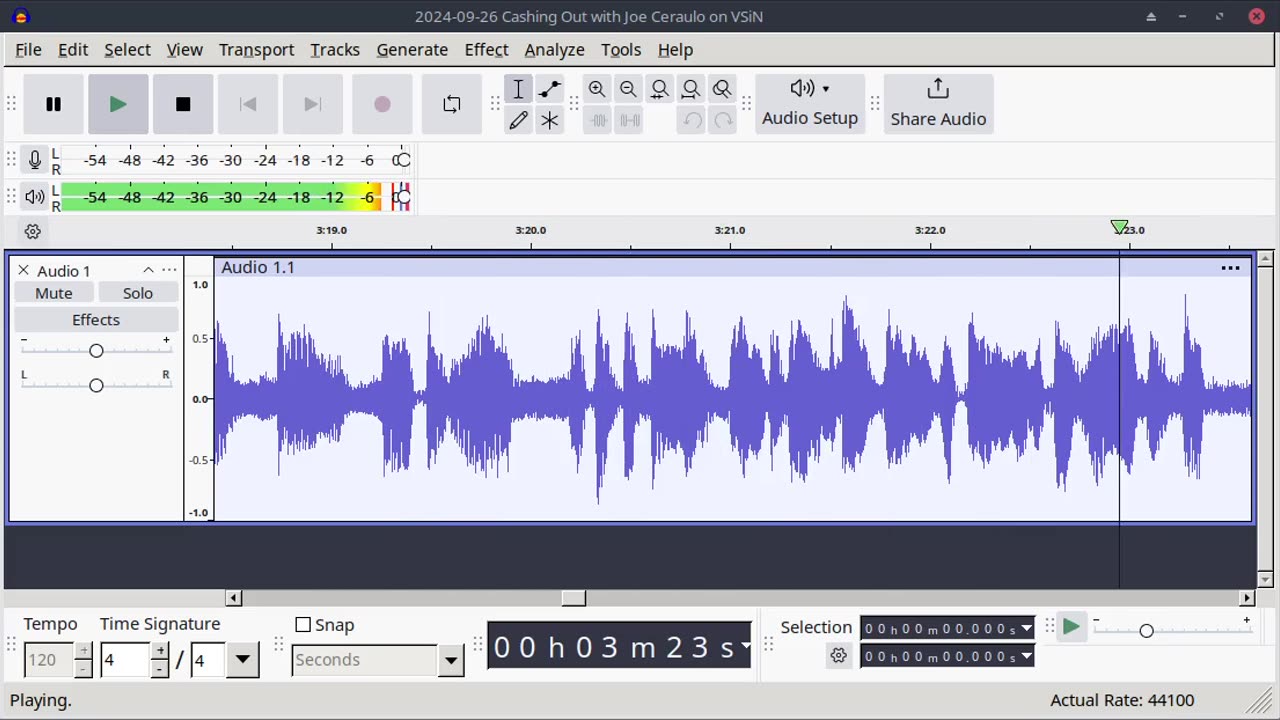Open the time display format dropdown

(x=745, y=646)
